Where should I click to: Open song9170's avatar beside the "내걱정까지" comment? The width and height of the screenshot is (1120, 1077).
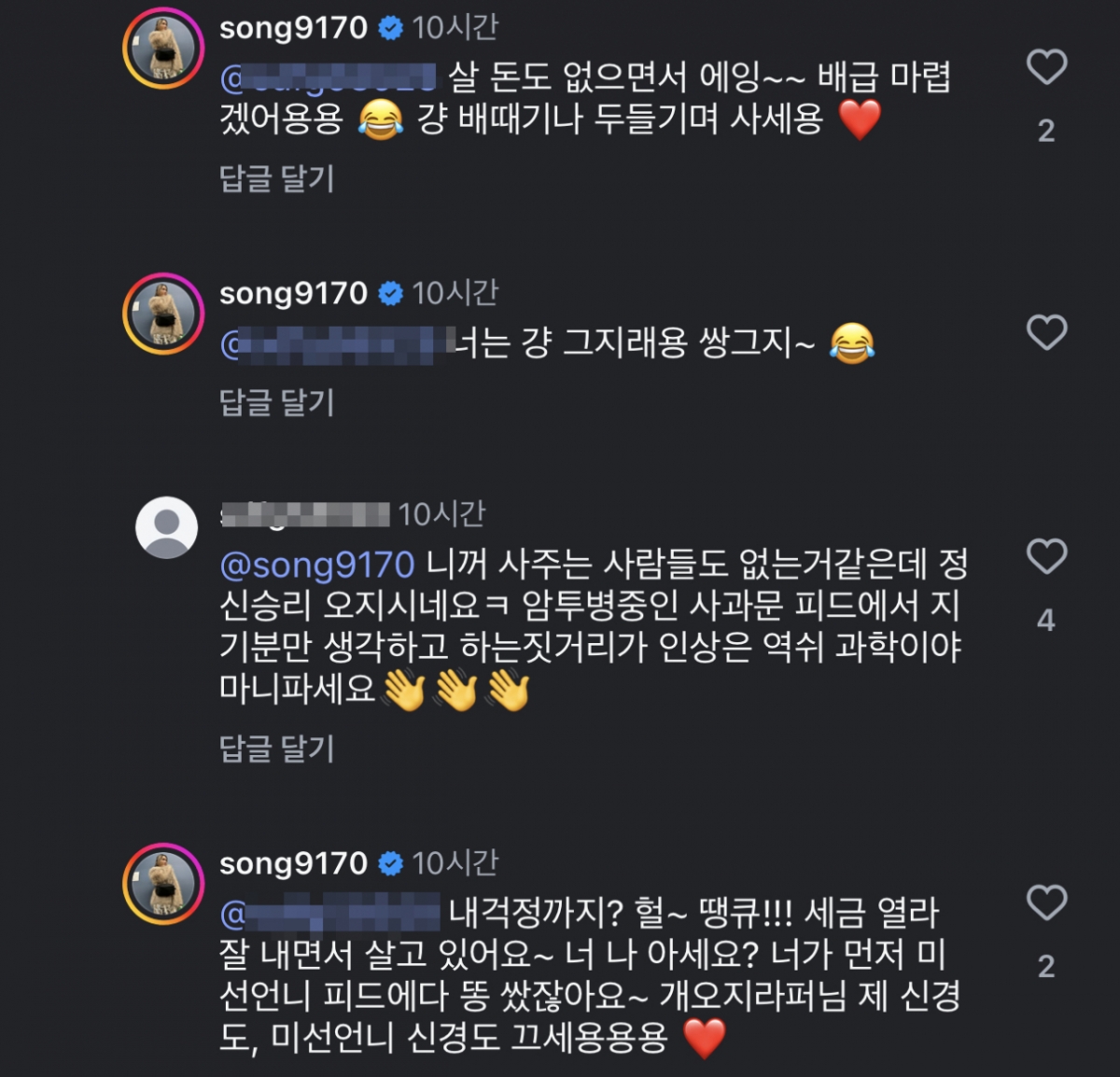163,884
